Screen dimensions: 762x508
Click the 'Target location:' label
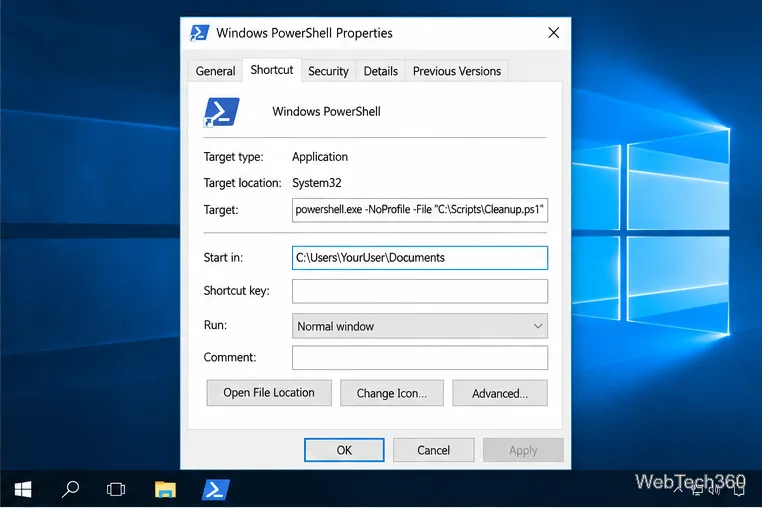[x=242, y=183]
